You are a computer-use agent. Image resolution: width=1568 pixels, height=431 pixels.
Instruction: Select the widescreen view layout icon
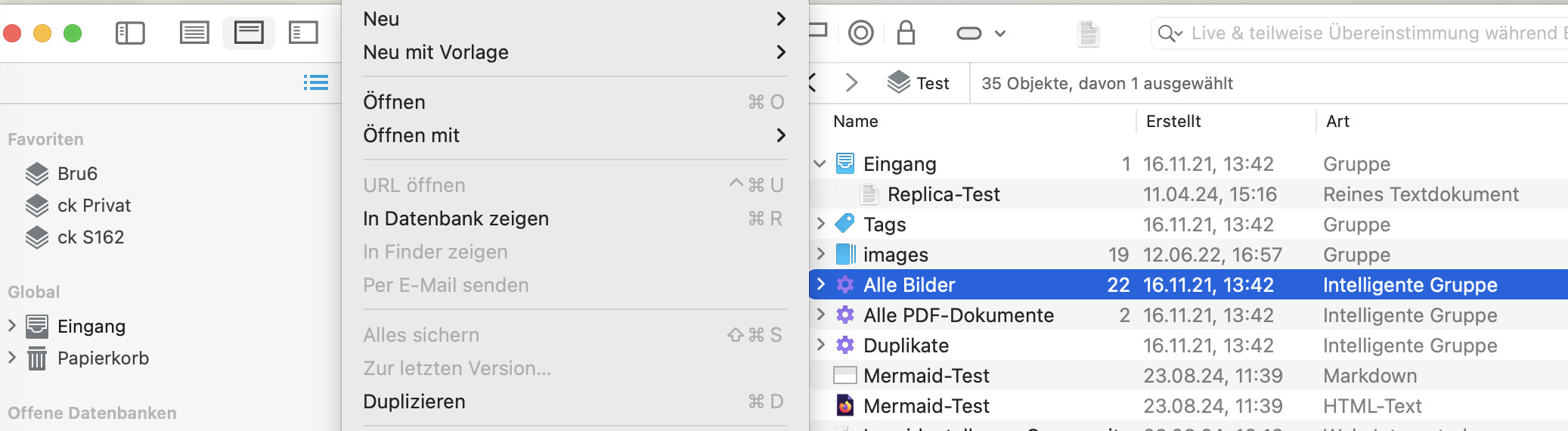(x=303, y=33)
